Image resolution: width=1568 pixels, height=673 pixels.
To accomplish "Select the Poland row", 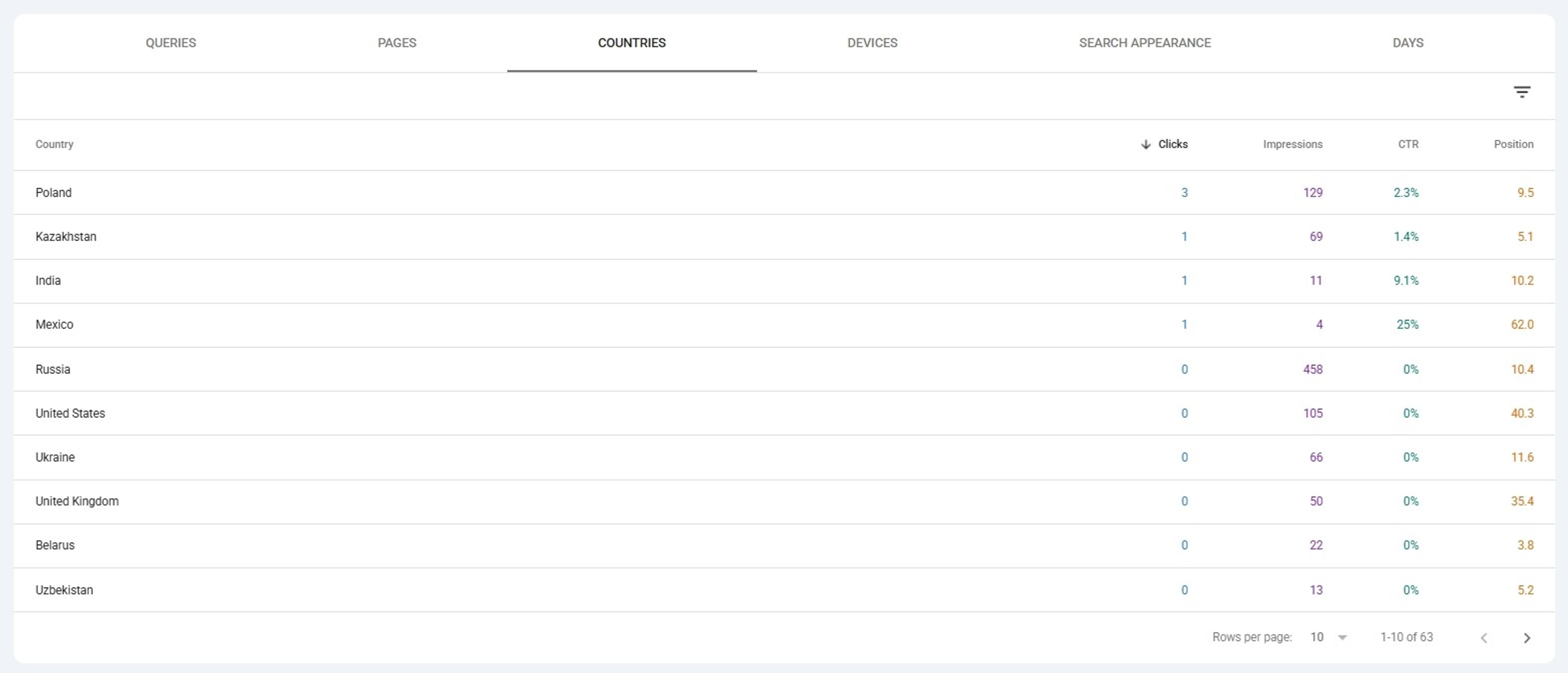I will tap(784, 193).
